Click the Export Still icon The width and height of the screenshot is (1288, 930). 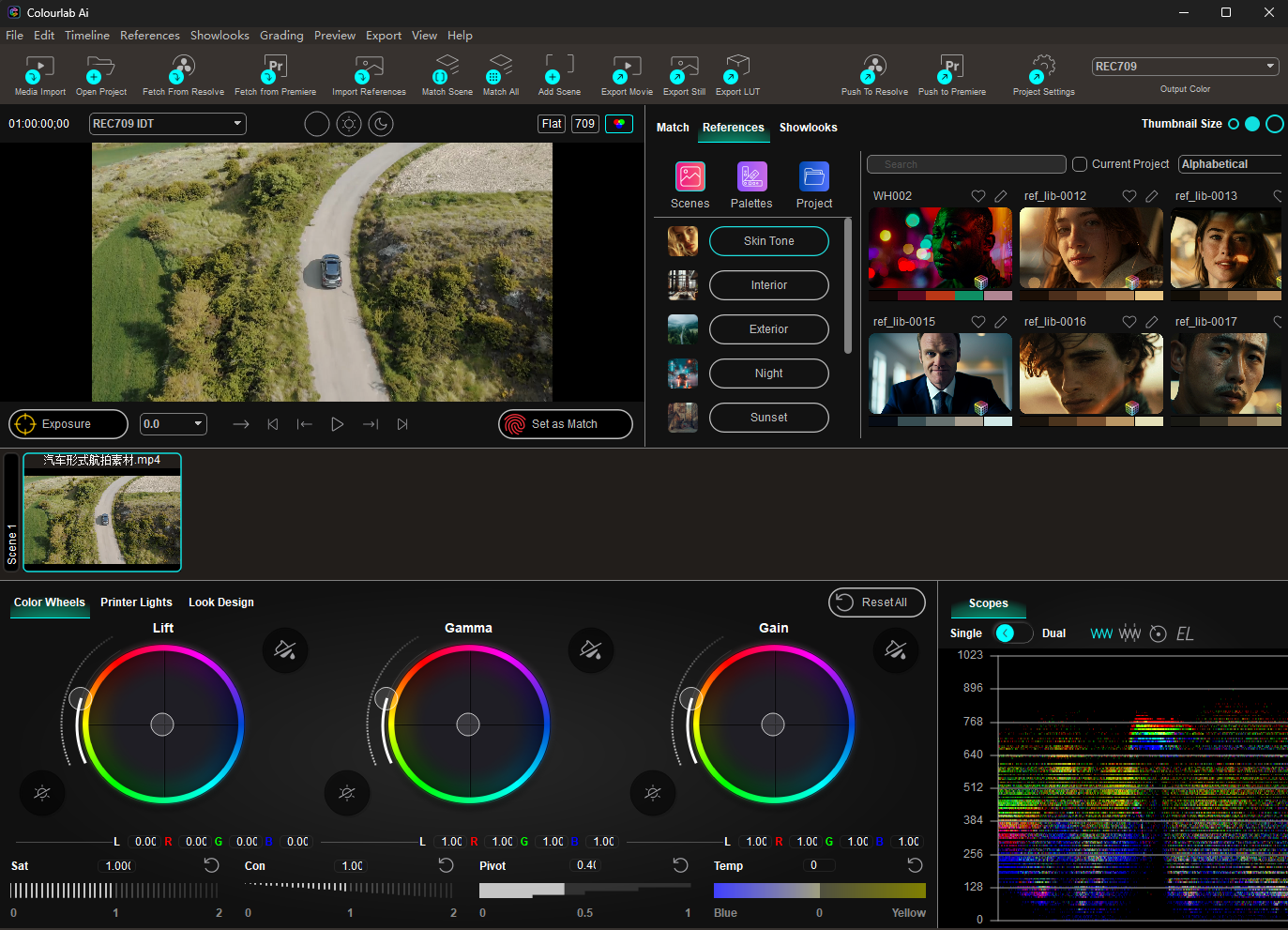click(x=684, y=70)
